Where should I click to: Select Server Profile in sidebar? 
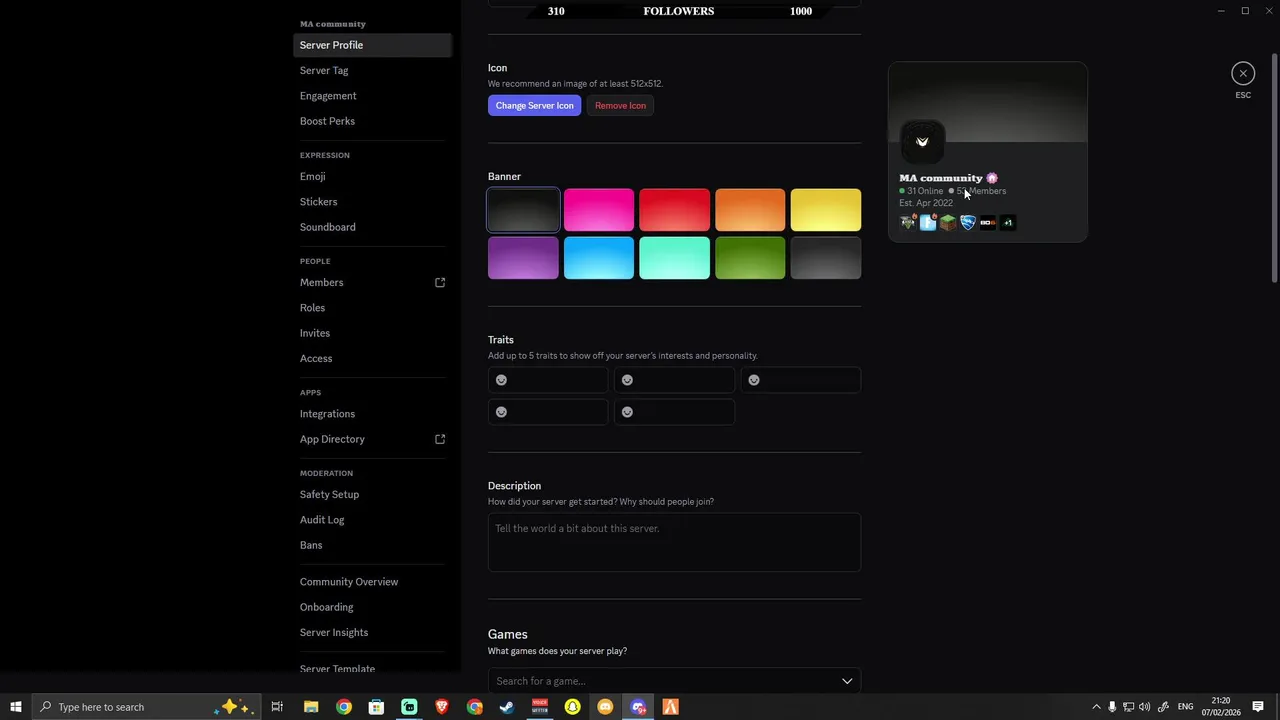click(372, 45)
